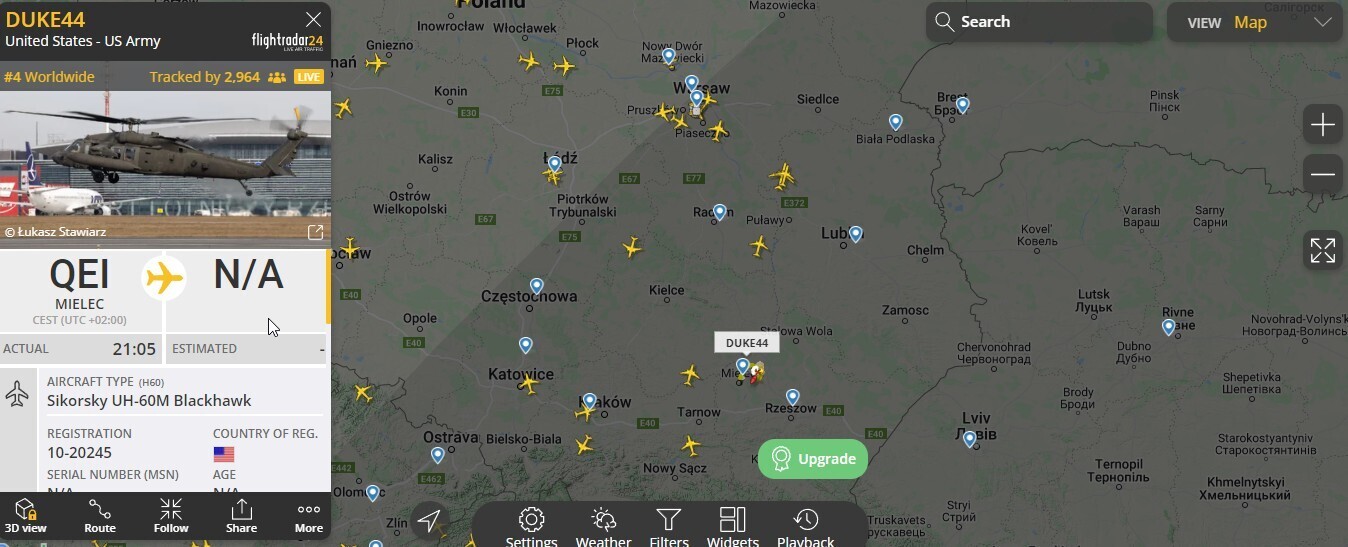Image resolution: width=1348 pixels, height=547 pixels.
Task: Zoom out on the map
Action: [x=1322, y=175]
